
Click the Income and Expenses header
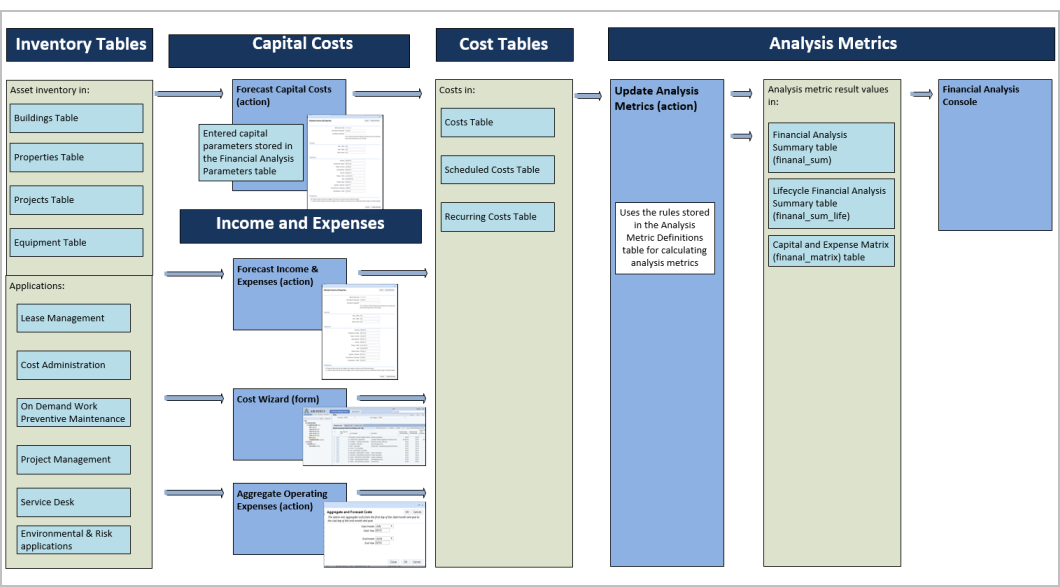point(300,224)
